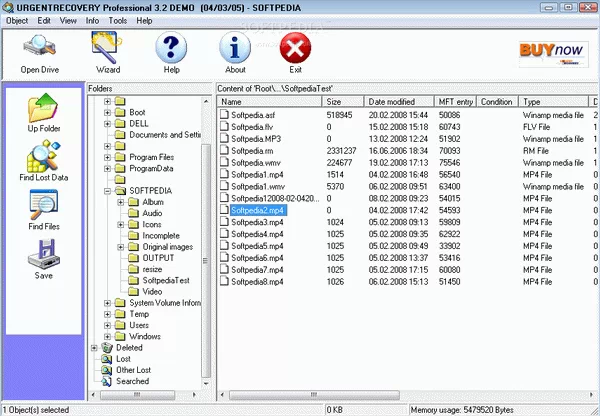Sort by Size column header

pyautogui.click(x=343, y=102)
